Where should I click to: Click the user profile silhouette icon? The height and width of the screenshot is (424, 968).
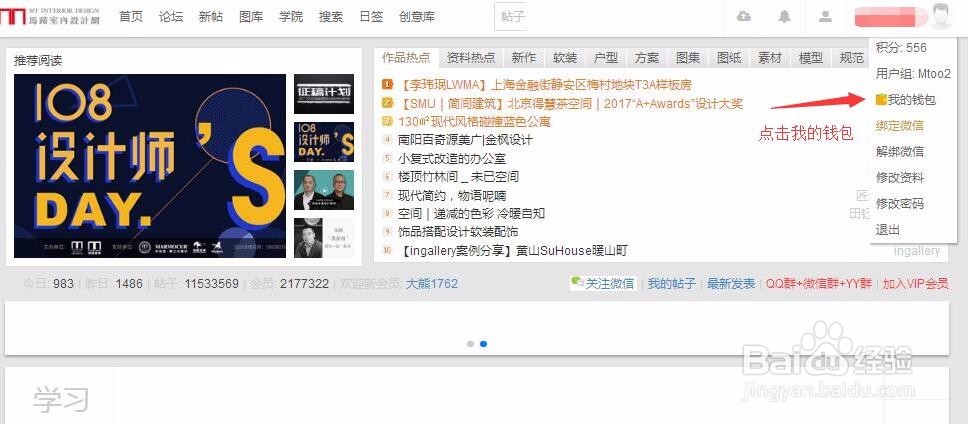(825, 17)
